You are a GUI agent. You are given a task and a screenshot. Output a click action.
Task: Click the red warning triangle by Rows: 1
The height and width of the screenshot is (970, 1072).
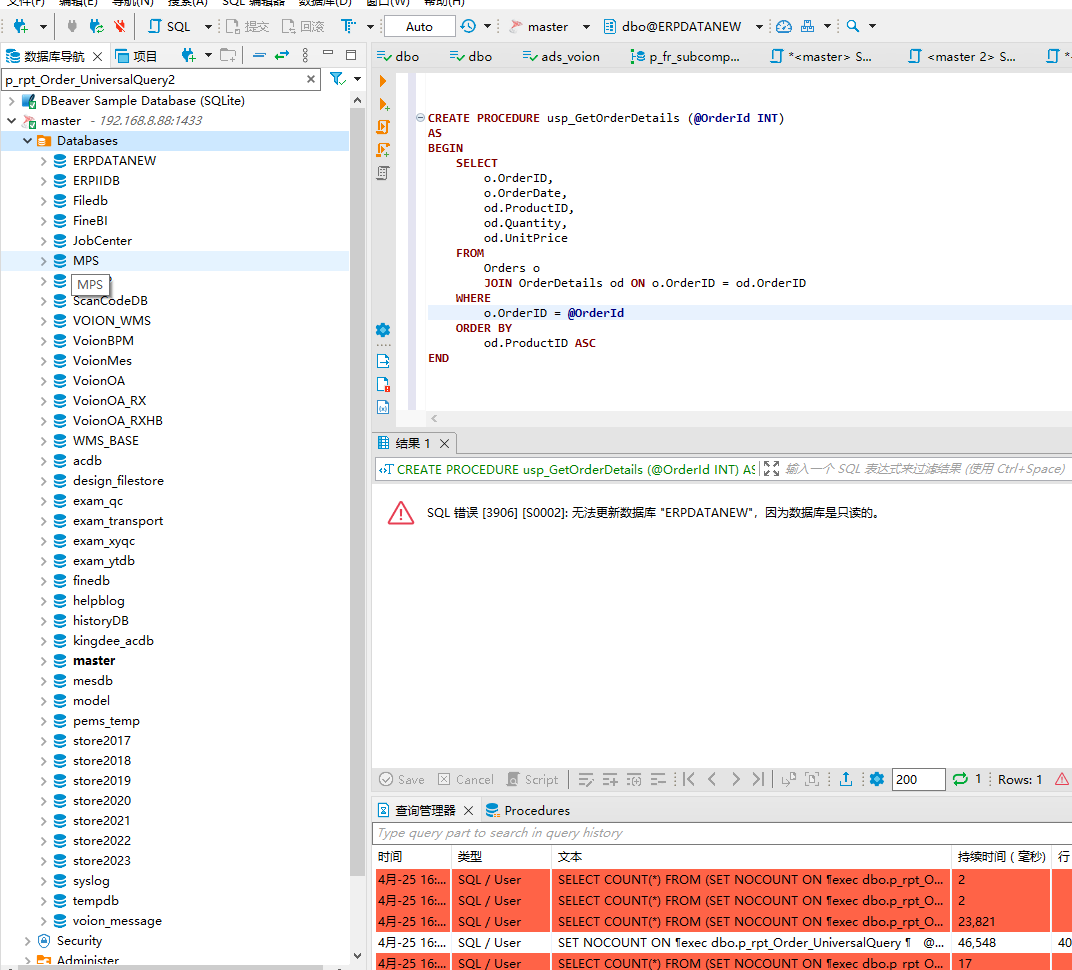tap(1062, 779)
